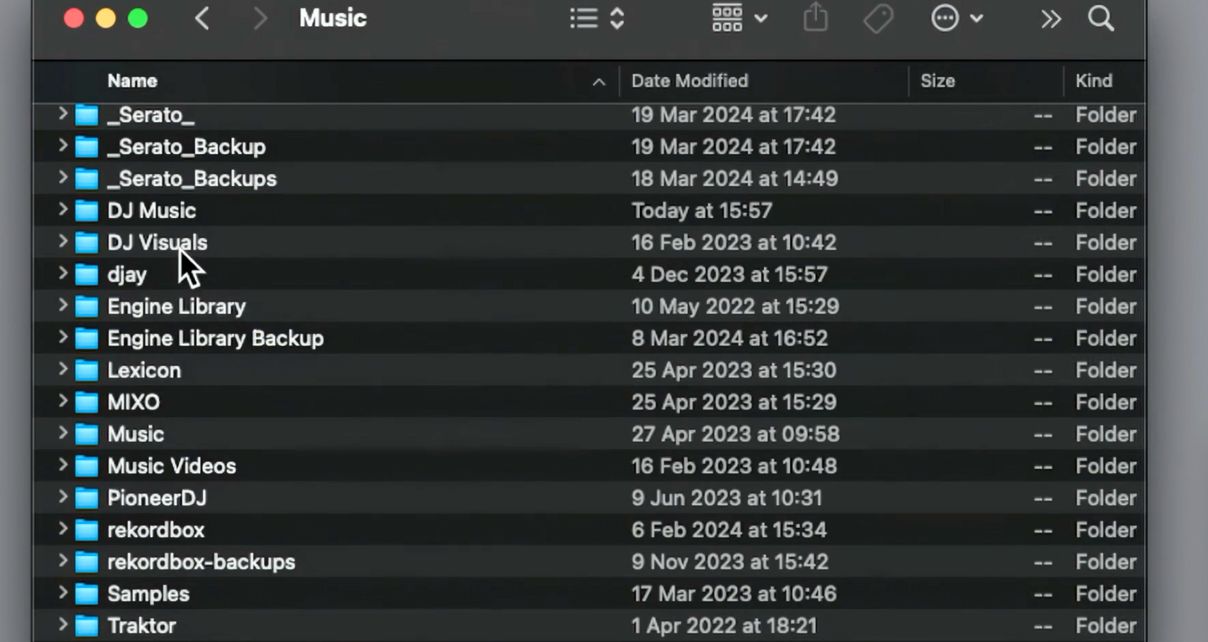Click the Kind column header
This screenshot has width=1208, height=642.
pyautogui.click(x=1093, y=81)
